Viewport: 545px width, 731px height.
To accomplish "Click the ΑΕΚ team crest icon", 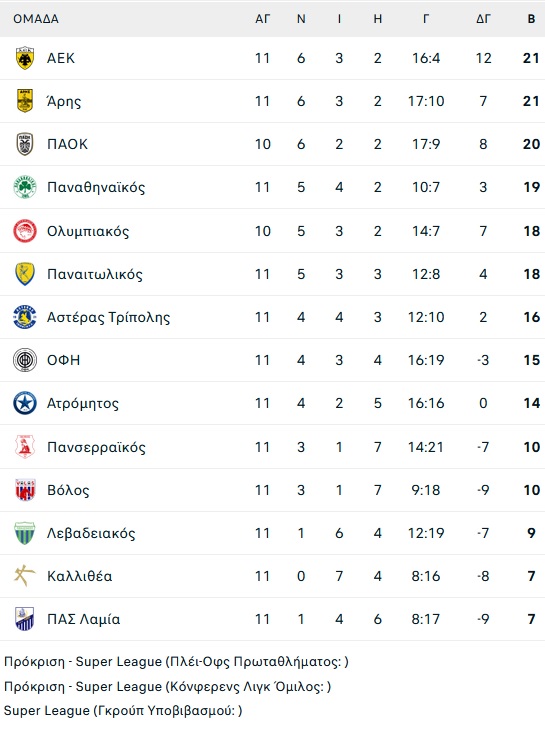I will point(25,58).
